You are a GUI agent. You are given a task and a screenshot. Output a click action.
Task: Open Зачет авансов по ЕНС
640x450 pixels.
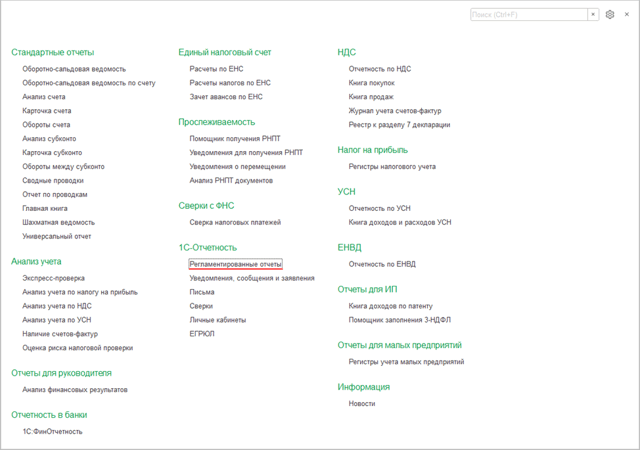coord(226,97)
